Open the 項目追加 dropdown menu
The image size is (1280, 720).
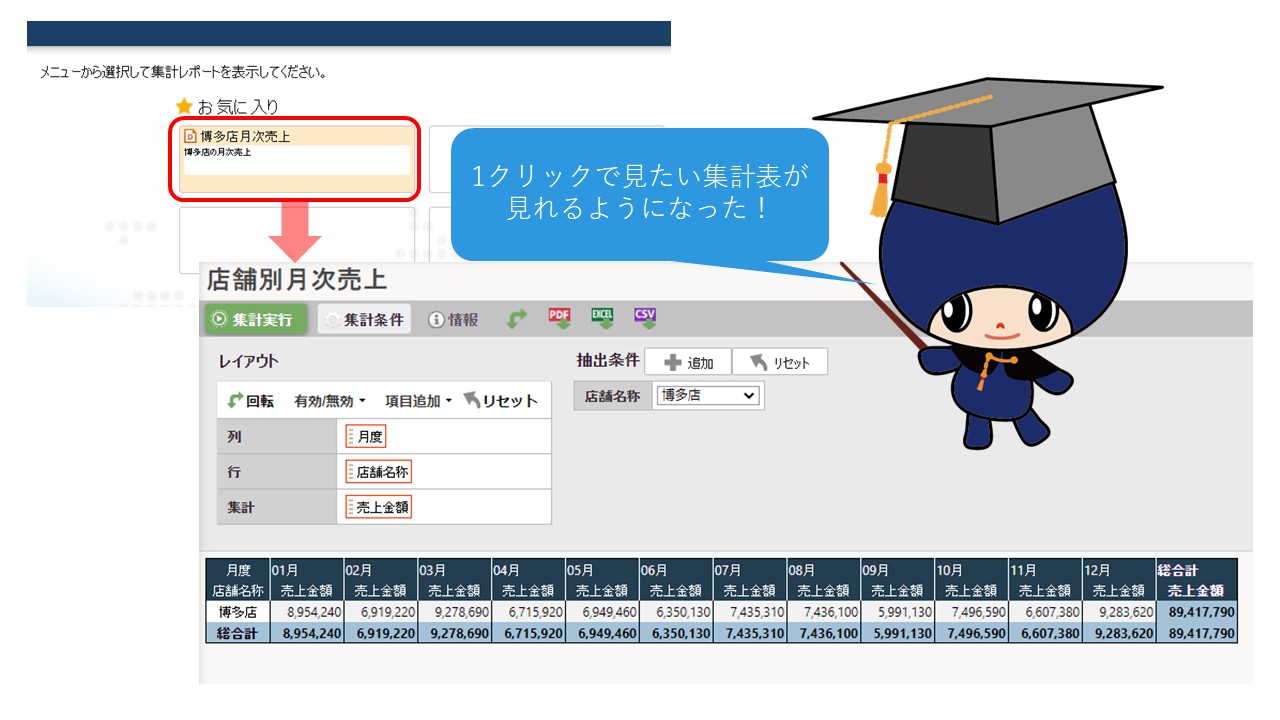pyautogui.click(x=418, y=401)
